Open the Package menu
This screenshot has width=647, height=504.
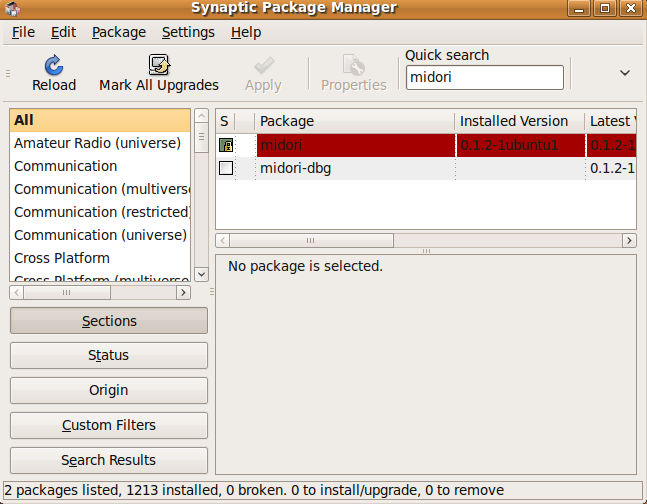coord(118,32)
